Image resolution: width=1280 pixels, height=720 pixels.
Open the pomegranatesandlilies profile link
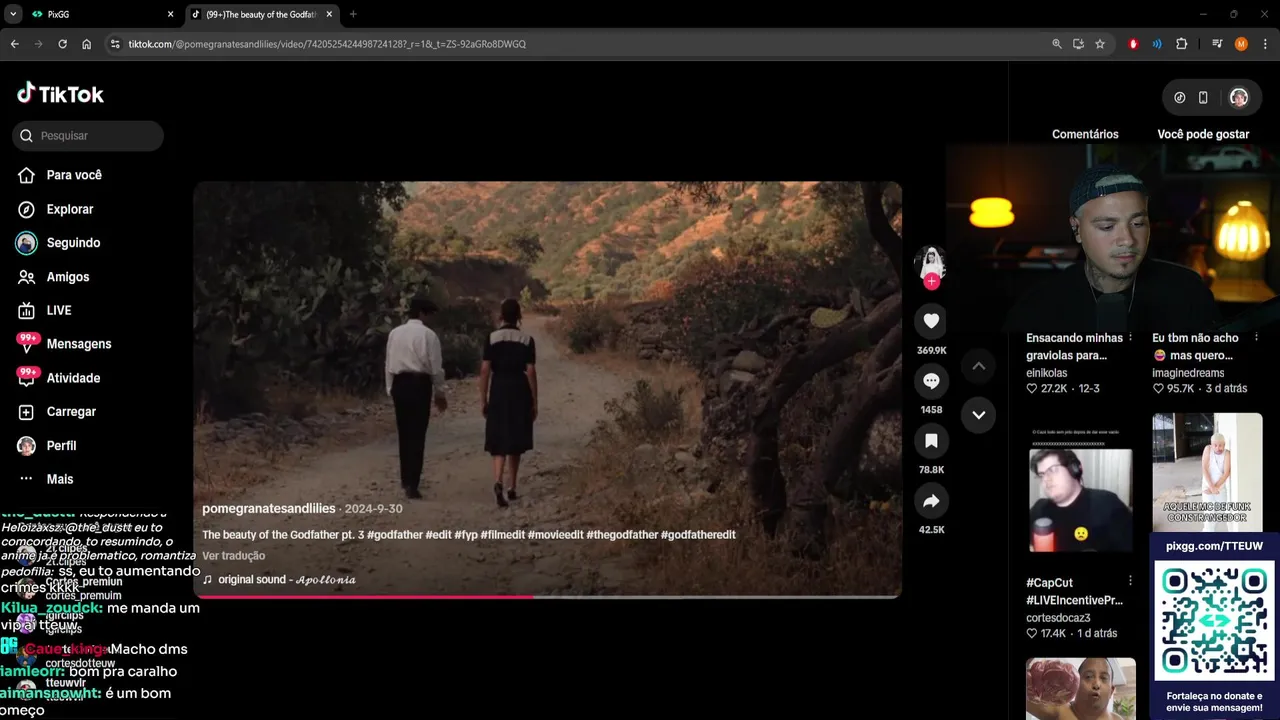(x=268, y=509)
